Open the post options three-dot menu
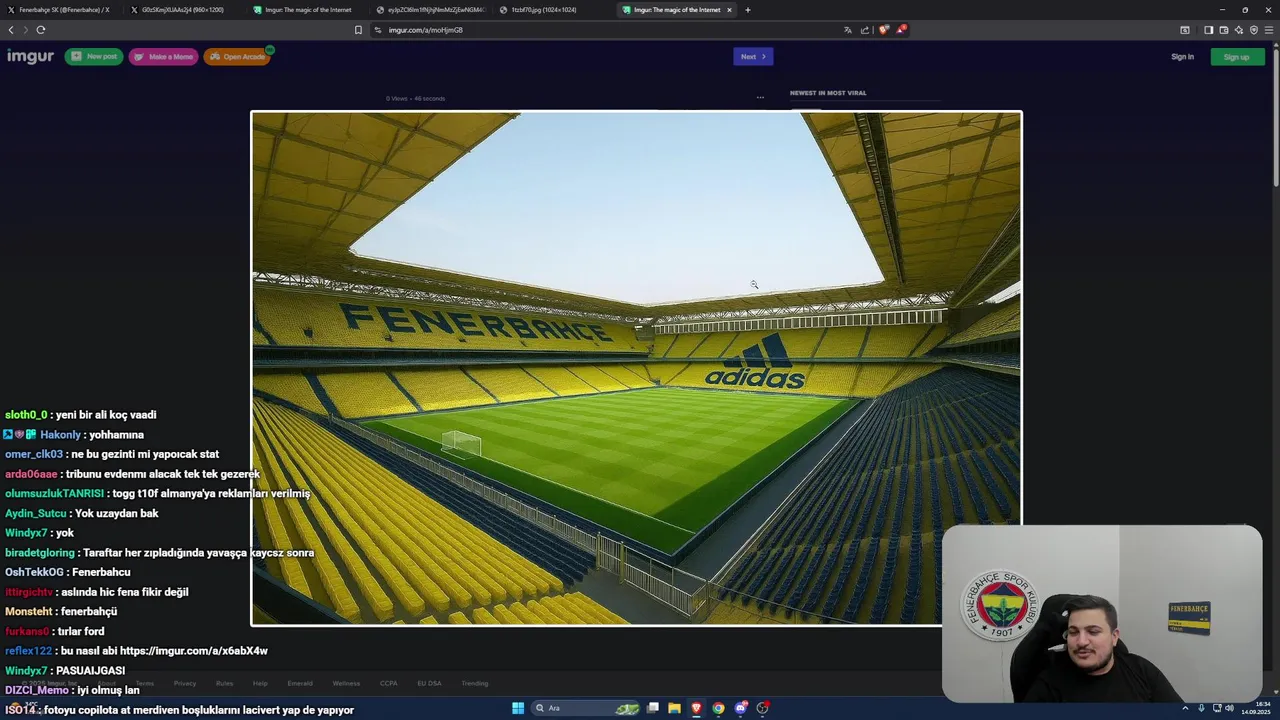This screenshot has height=720, width=1280. point(760,98)
